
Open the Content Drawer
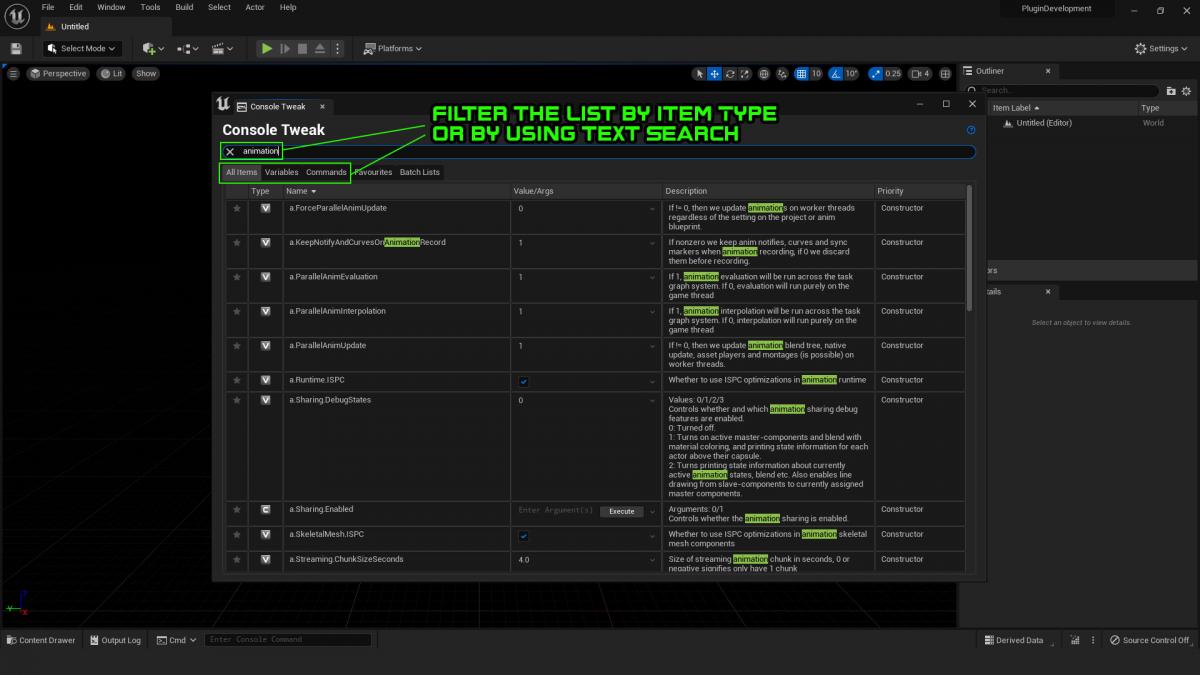tap(40, 640)
